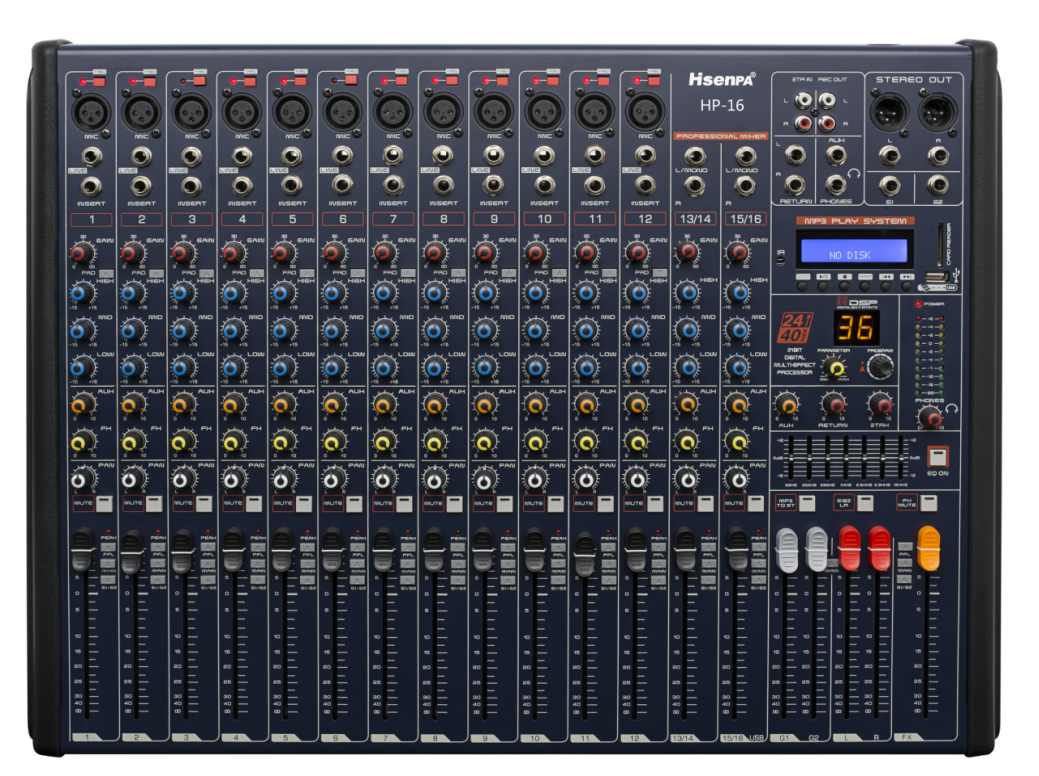This screenshot has height=776, width=1039.
Task: Toggle the channel 4 PAD switch
Action: pos(256,273)
